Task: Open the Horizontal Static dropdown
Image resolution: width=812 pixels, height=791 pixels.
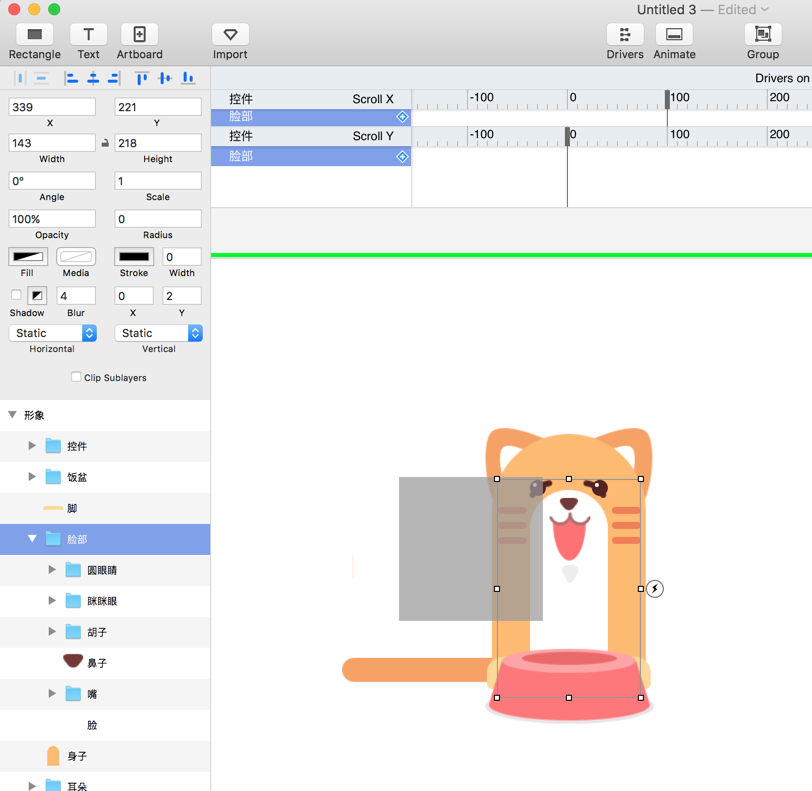Action: 53,333
